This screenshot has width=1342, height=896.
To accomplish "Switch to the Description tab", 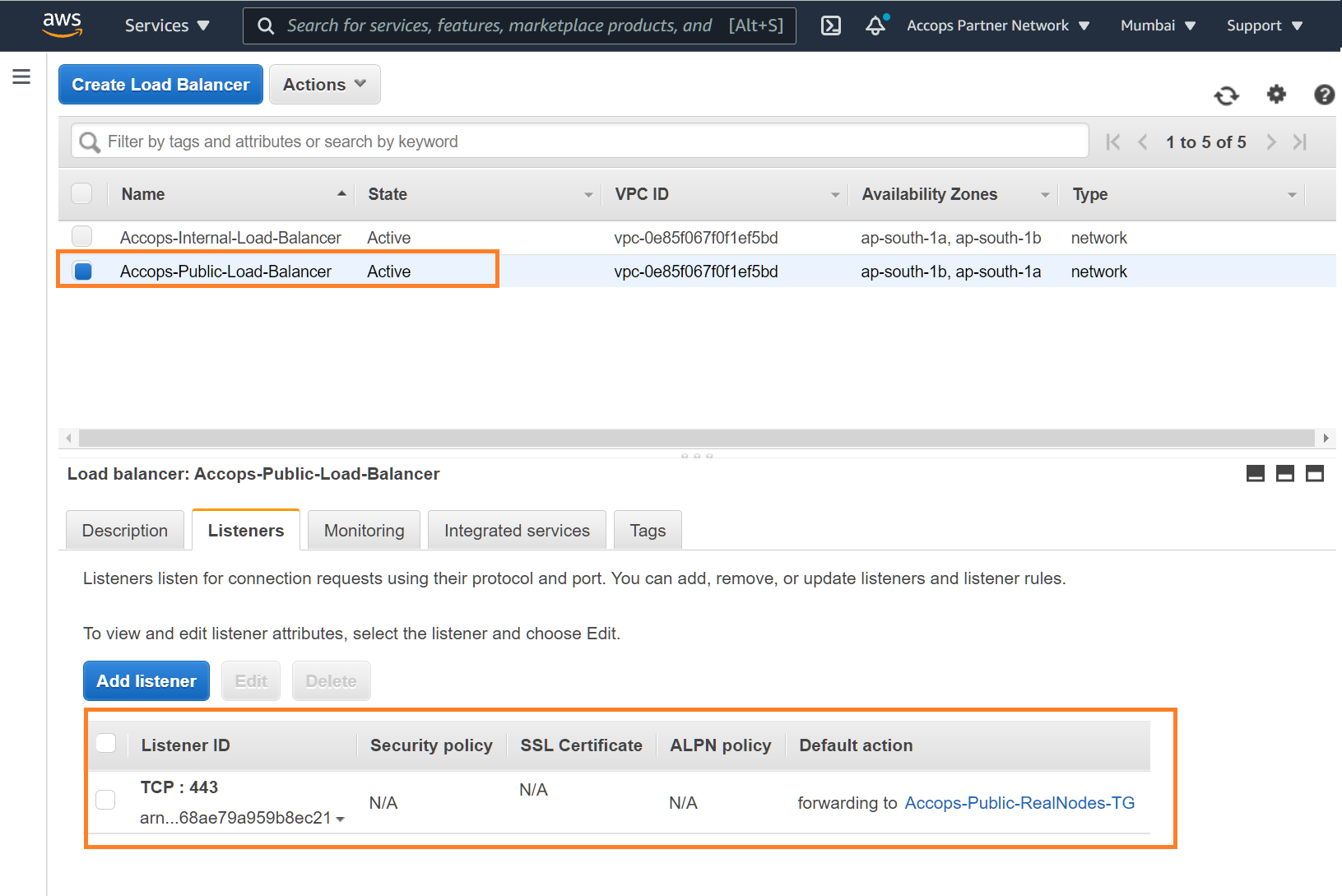I will tap(125, 531).
